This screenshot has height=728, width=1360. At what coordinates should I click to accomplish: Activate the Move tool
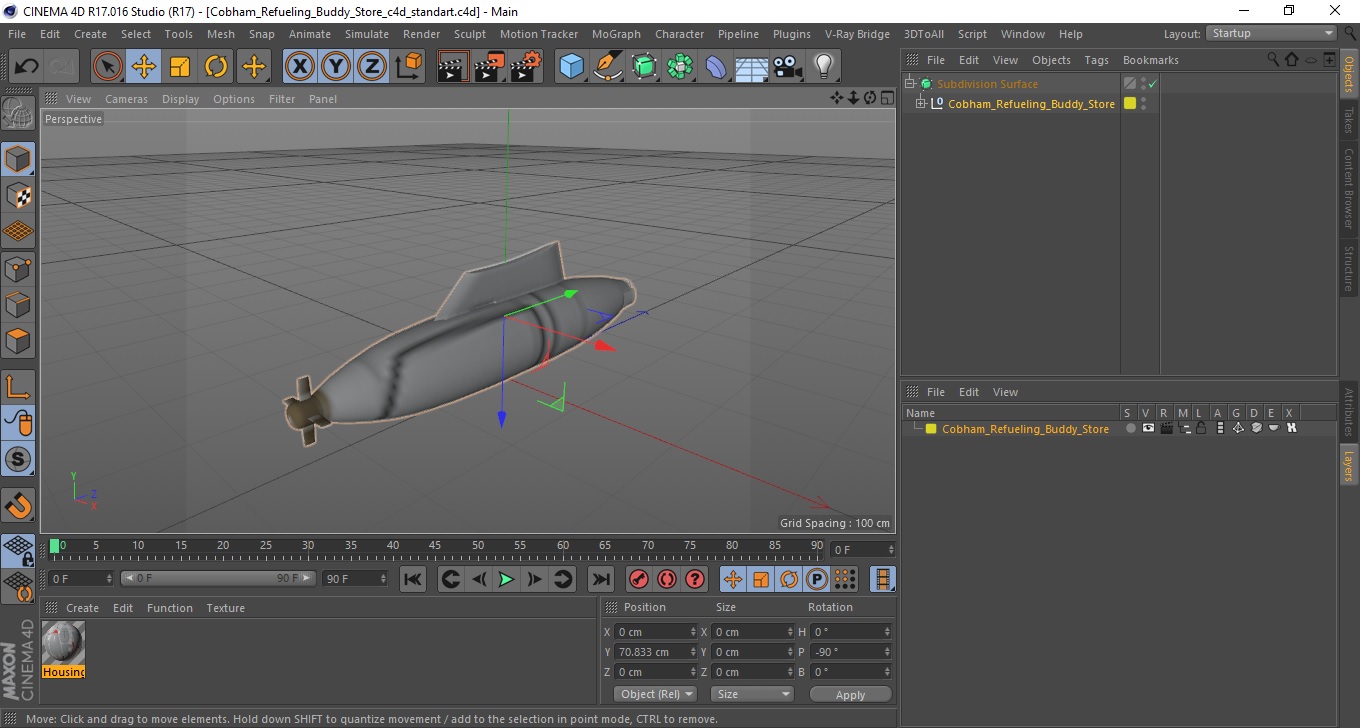[x=144, y=67]
